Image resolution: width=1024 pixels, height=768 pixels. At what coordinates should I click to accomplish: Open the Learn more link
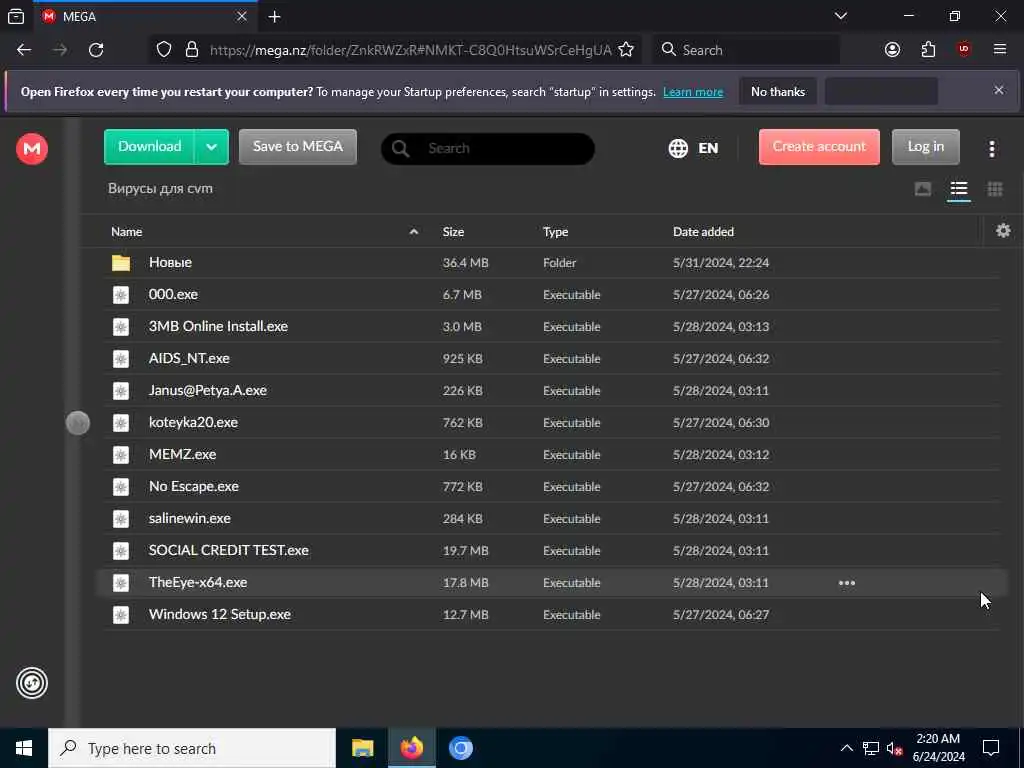click(x=693, y=92)
